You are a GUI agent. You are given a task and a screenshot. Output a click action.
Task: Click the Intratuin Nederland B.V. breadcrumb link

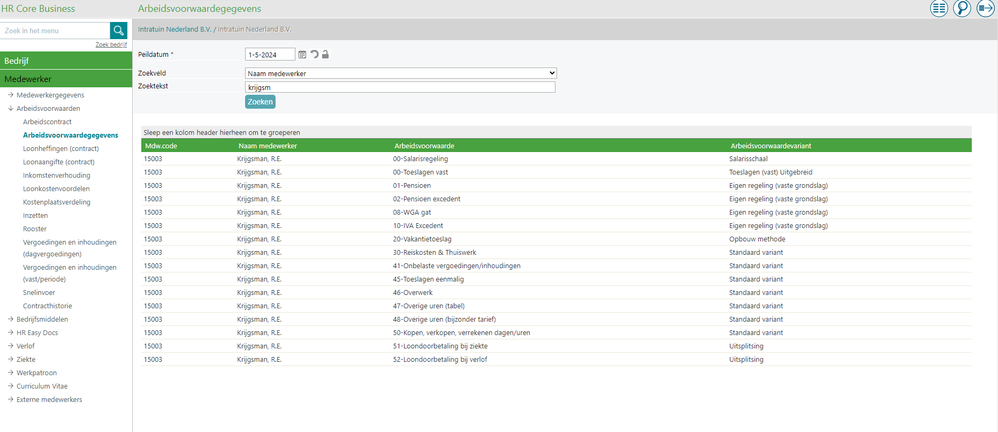(174, 30)
